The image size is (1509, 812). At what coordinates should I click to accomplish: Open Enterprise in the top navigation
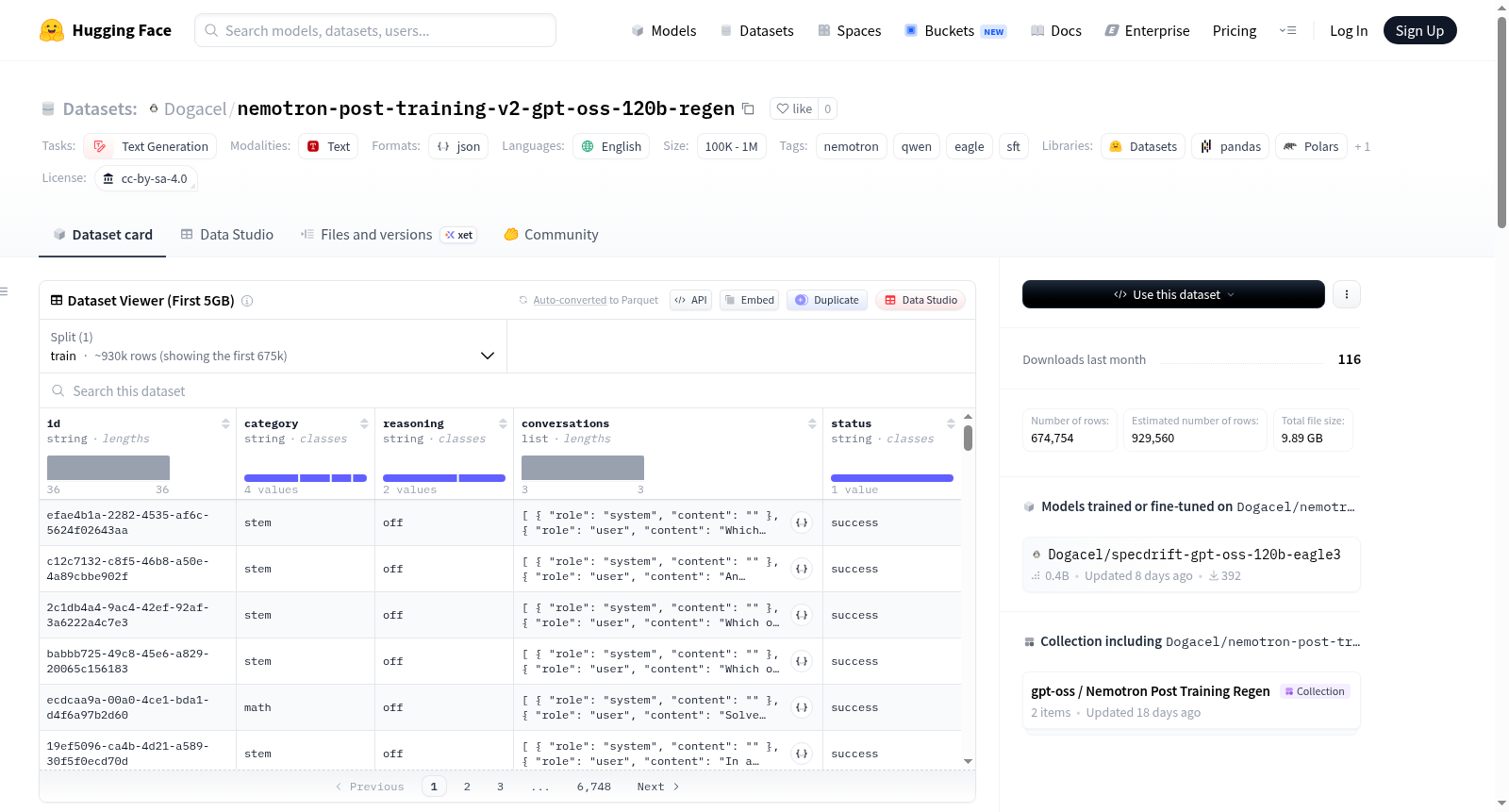(1147, 30)
